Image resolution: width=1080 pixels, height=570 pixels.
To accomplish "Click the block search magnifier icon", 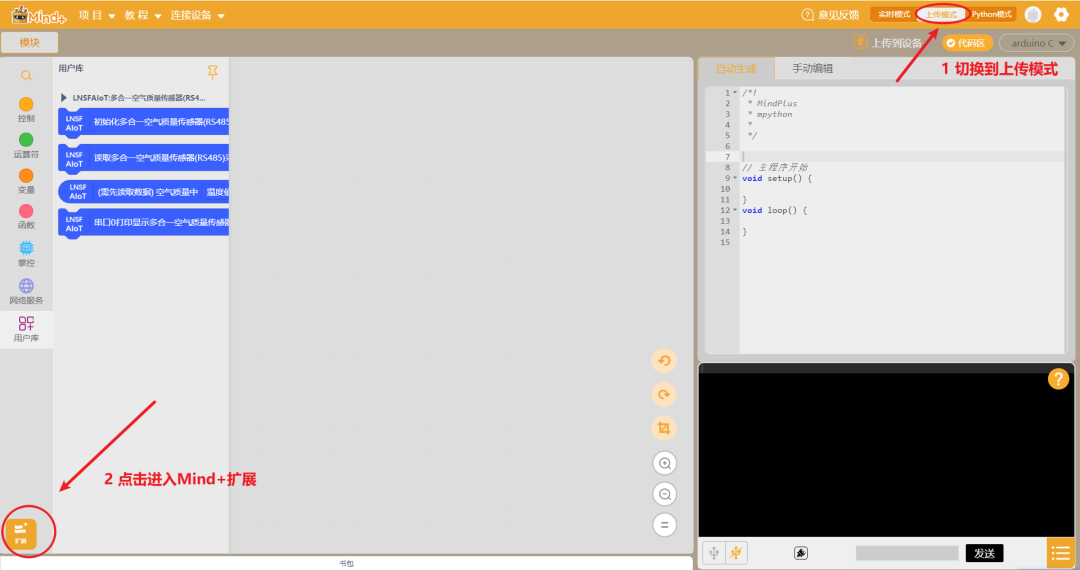I will point(26,76).
